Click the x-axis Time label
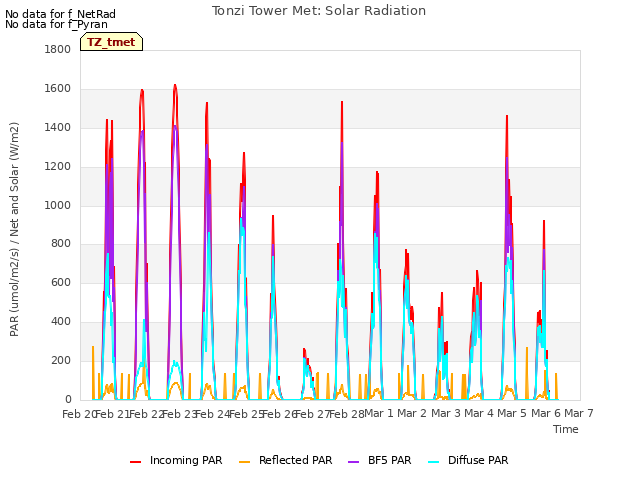The height and width of the screenshot is (480, 640). click(x=566, y=429)
